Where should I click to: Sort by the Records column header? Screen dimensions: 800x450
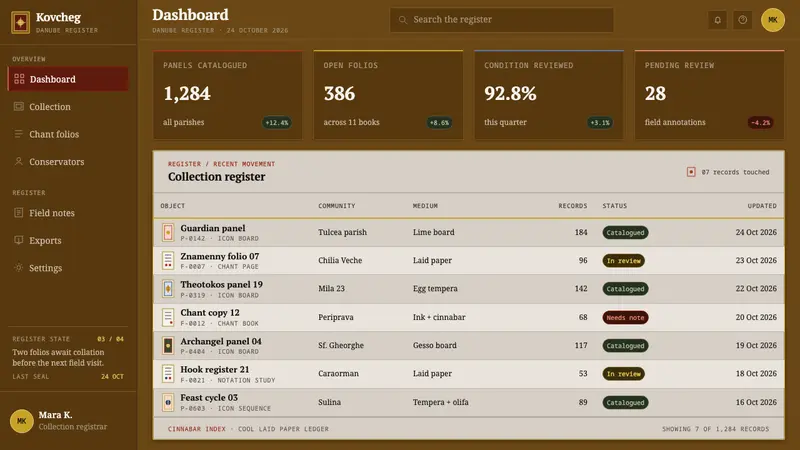572,206
